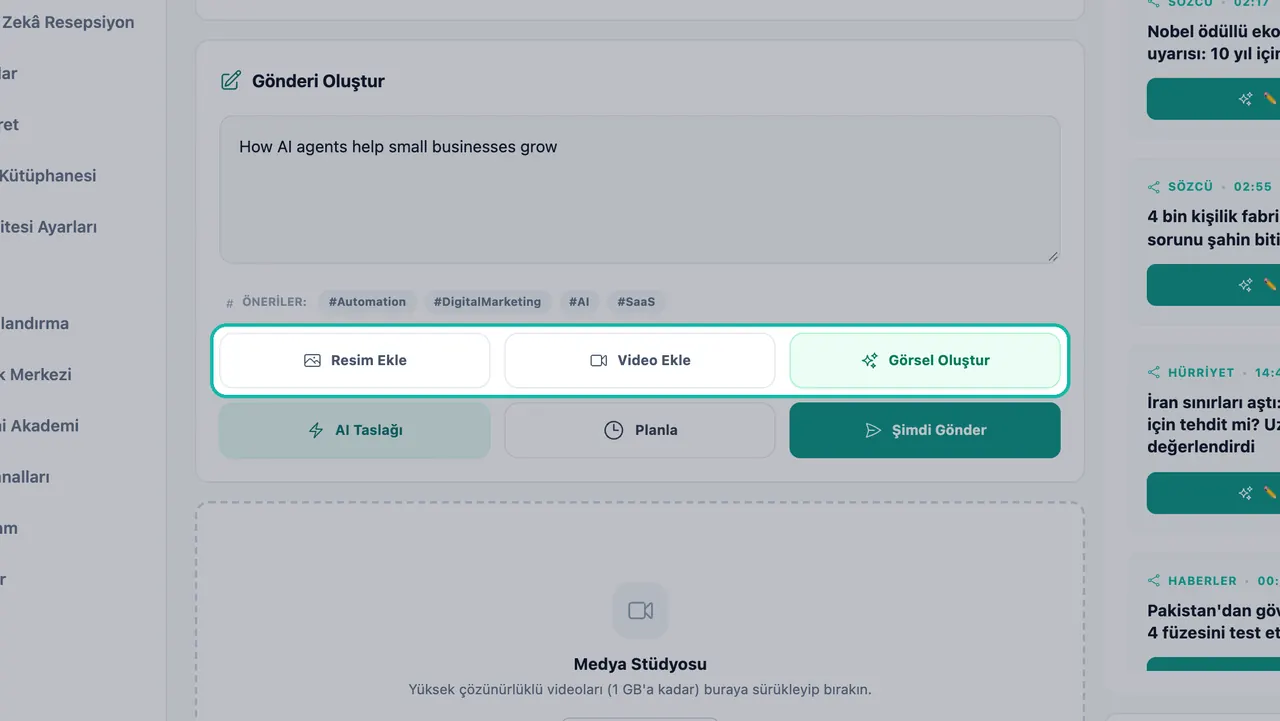Click share icon on the HABERLER card

(1154, 581)
